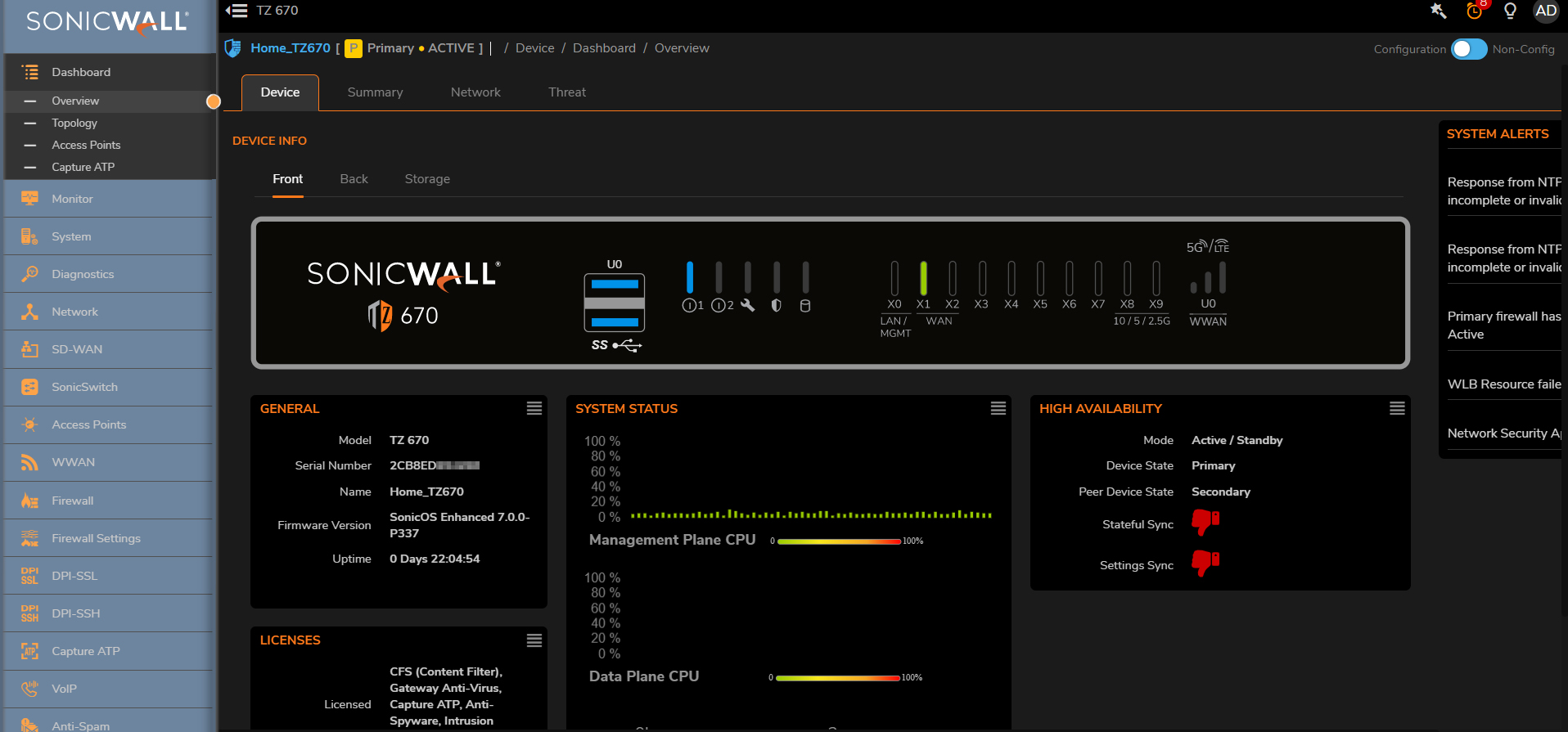Image resolution: width=1568 pixels, height=732 pixels.
Task: Open the System Status panel menu
Action: (998, 408)
